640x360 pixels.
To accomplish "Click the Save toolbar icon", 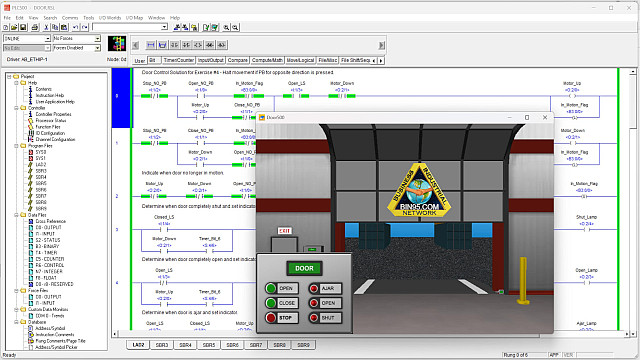I will coord(23,27).
